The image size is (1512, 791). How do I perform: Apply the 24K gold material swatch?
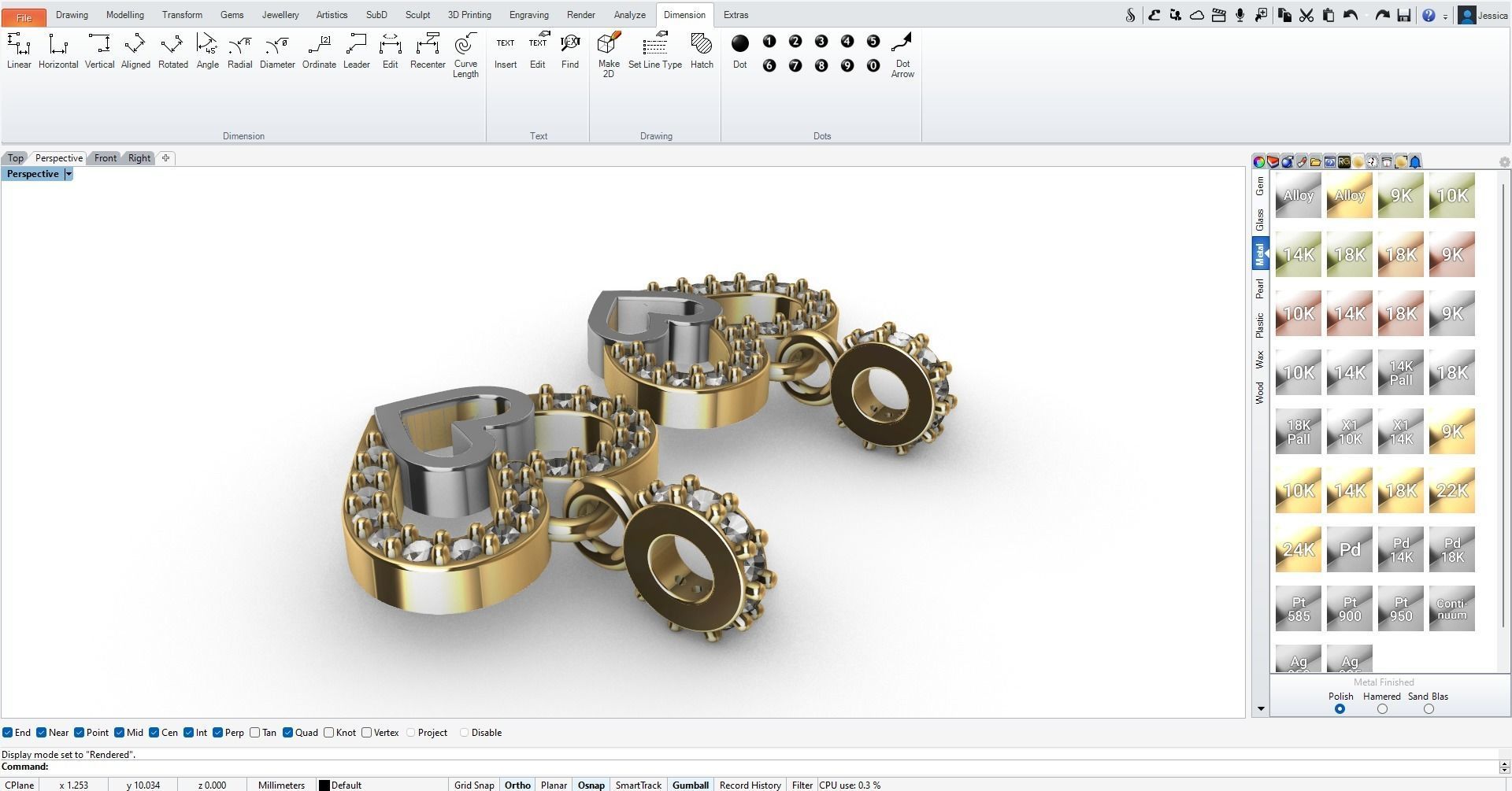coord(1299,549)
